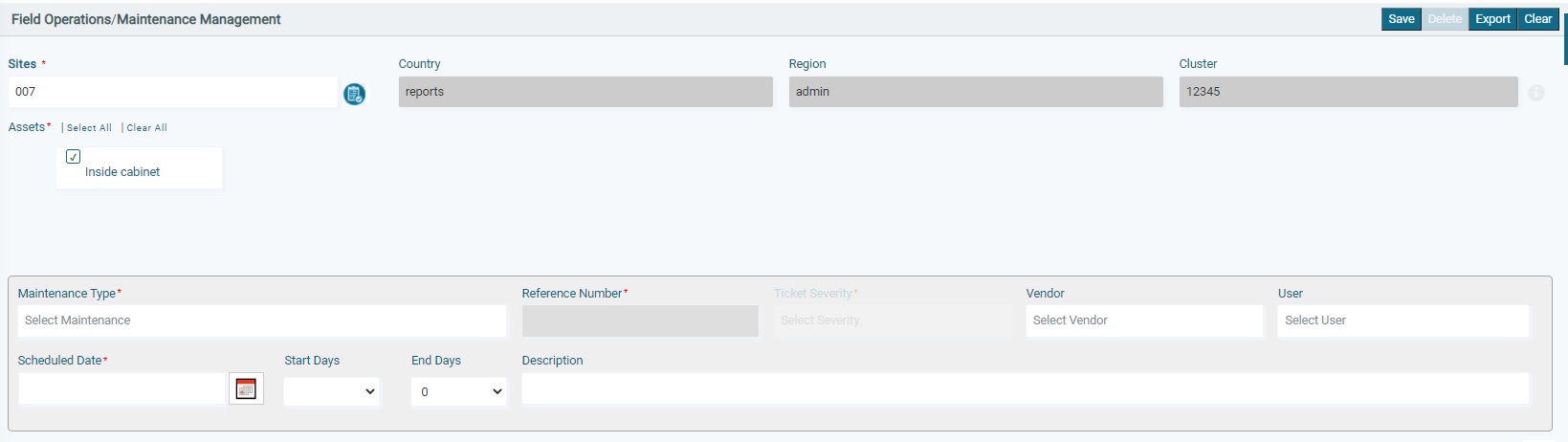This screenshot has height=442, width=1568.
Task: Click the Select All assets link
Action: tap(89, 128)
